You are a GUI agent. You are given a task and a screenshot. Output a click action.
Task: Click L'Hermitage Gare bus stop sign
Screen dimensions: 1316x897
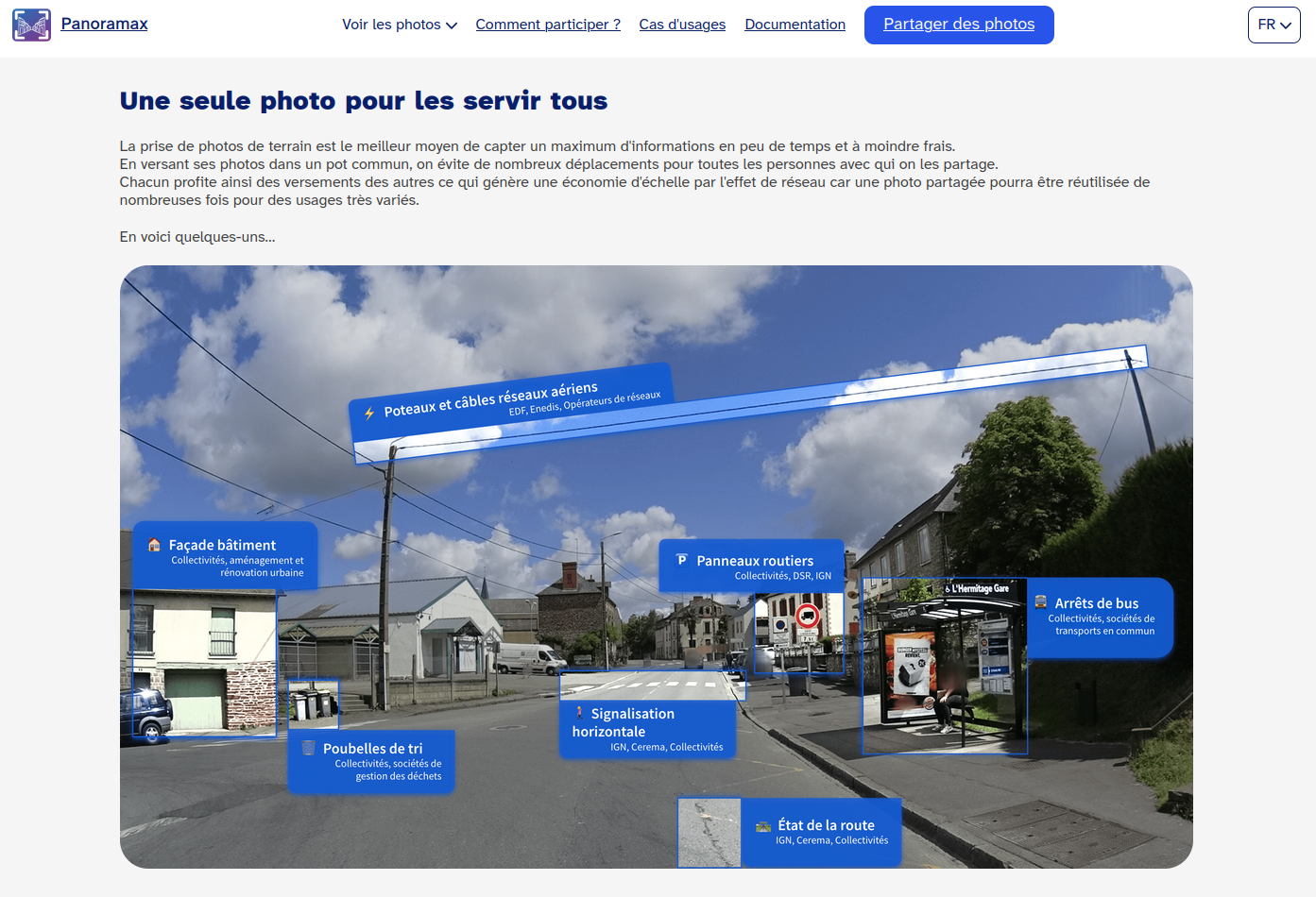click(977, 588)
